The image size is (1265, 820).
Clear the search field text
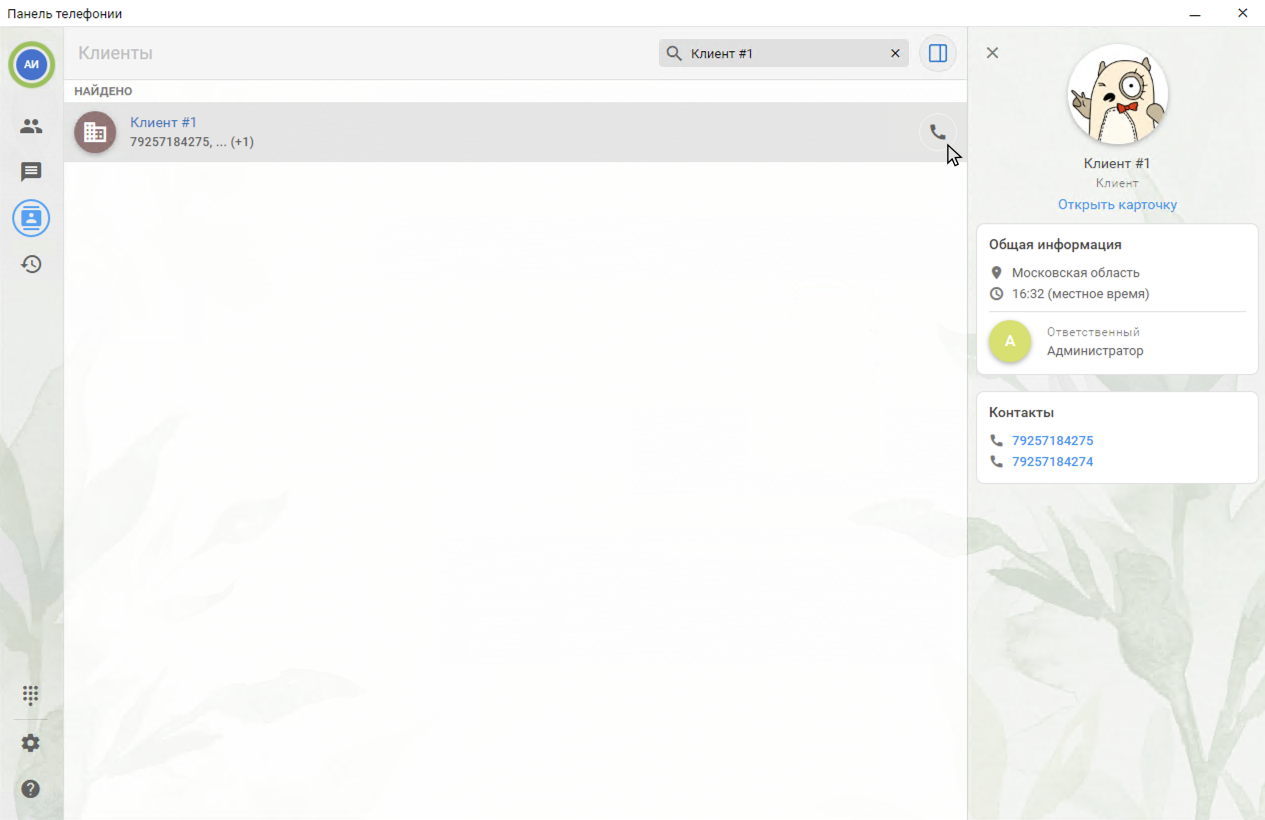[895, 54]
